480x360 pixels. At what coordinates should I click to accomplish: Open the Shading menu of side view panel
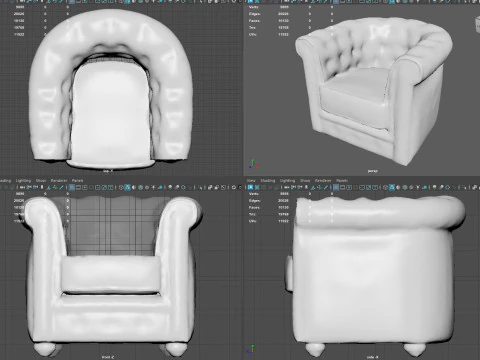pyautogui.click(x=268, y=180)
